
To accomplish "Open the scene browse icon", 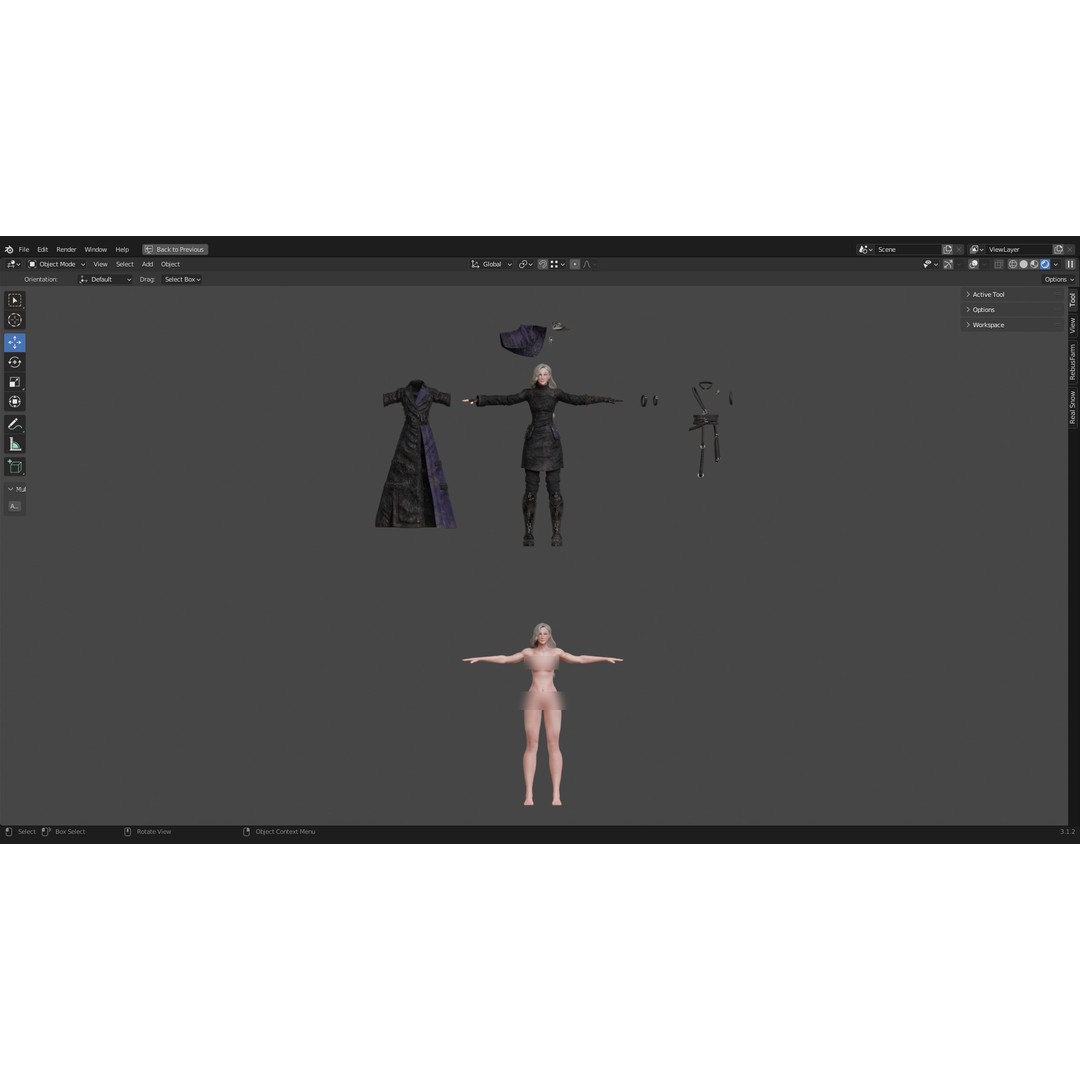I will coord(865,249).
